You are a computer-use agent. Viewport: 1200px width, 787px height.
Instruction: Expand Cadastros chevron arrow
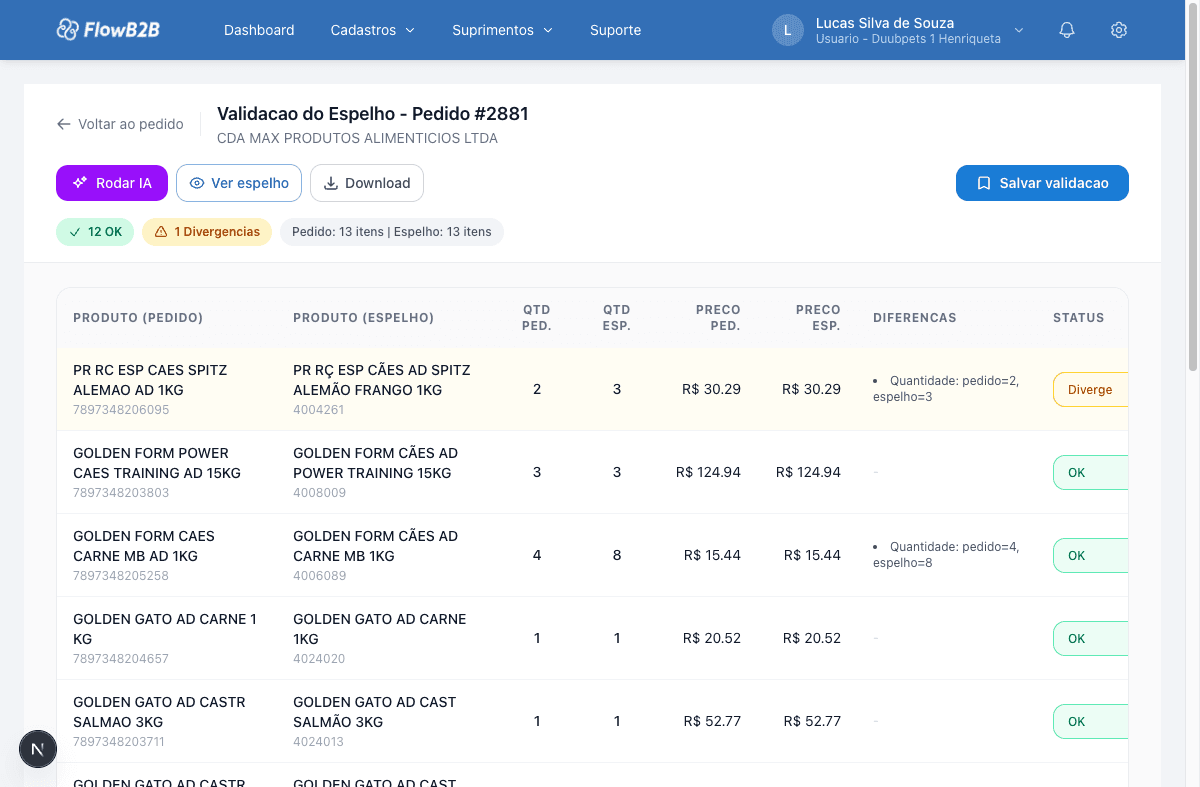click(409, 30)
